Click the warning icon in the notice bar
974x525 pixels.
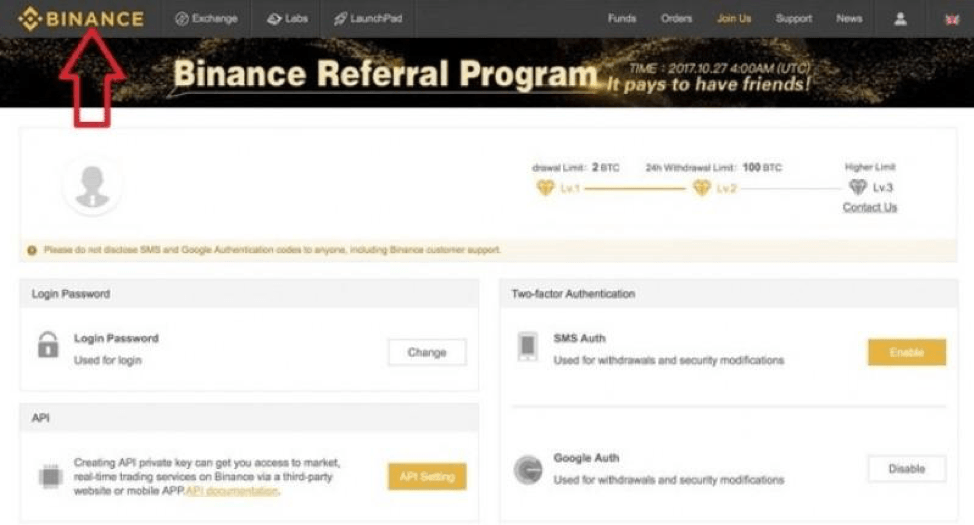click(32, 250)
